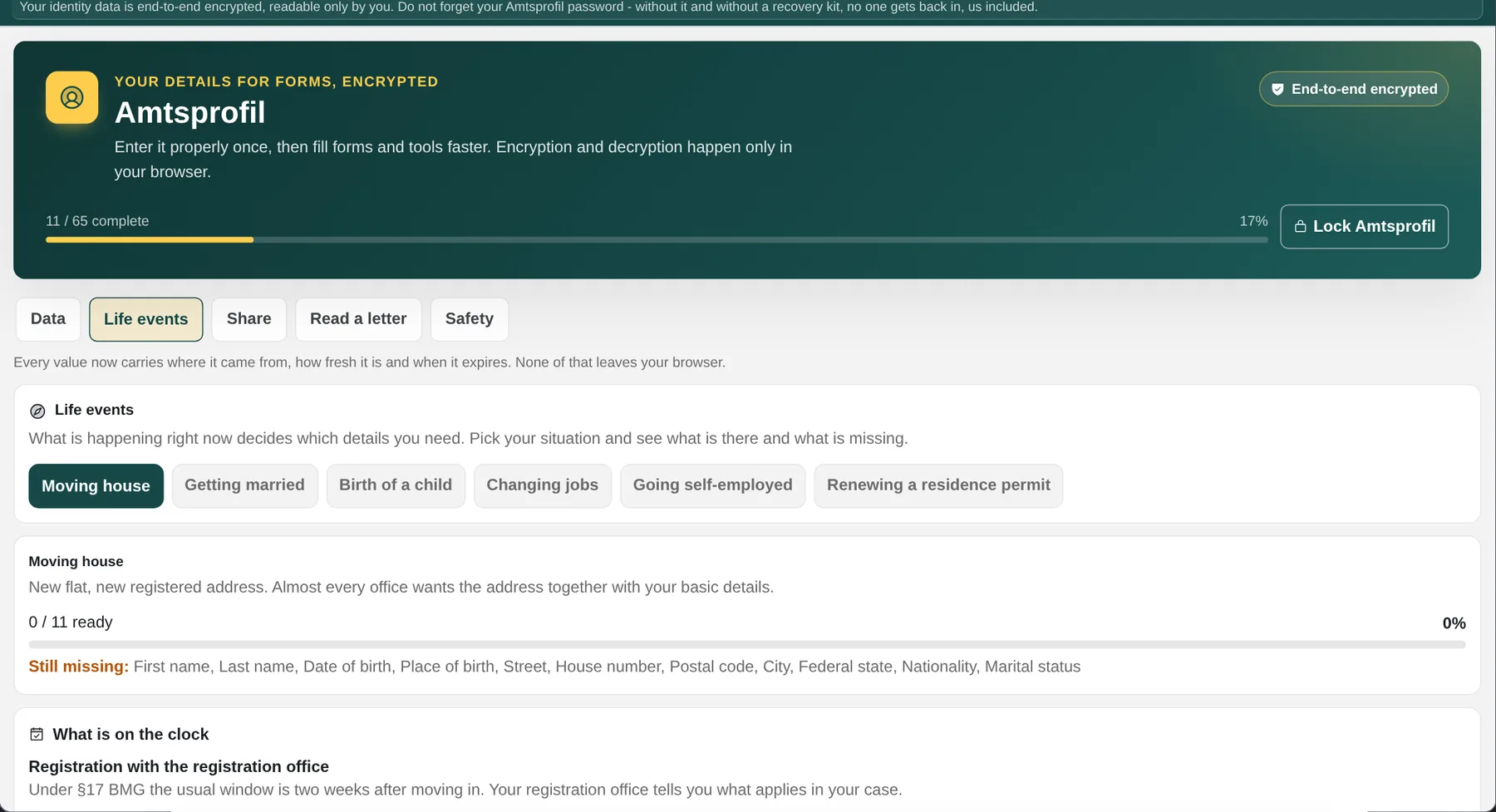Click the 0 / 11 ready label

71,623
